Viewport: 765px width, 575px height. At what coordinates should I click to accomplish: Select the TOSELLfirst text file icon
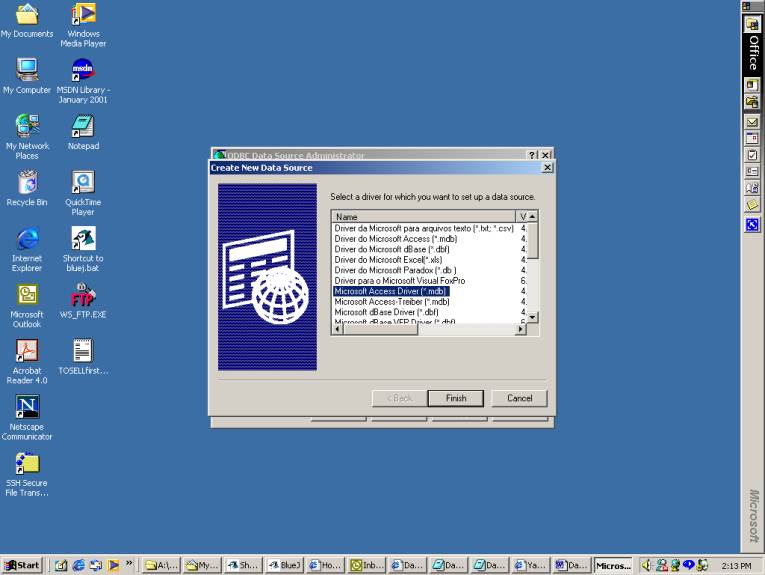83,356
